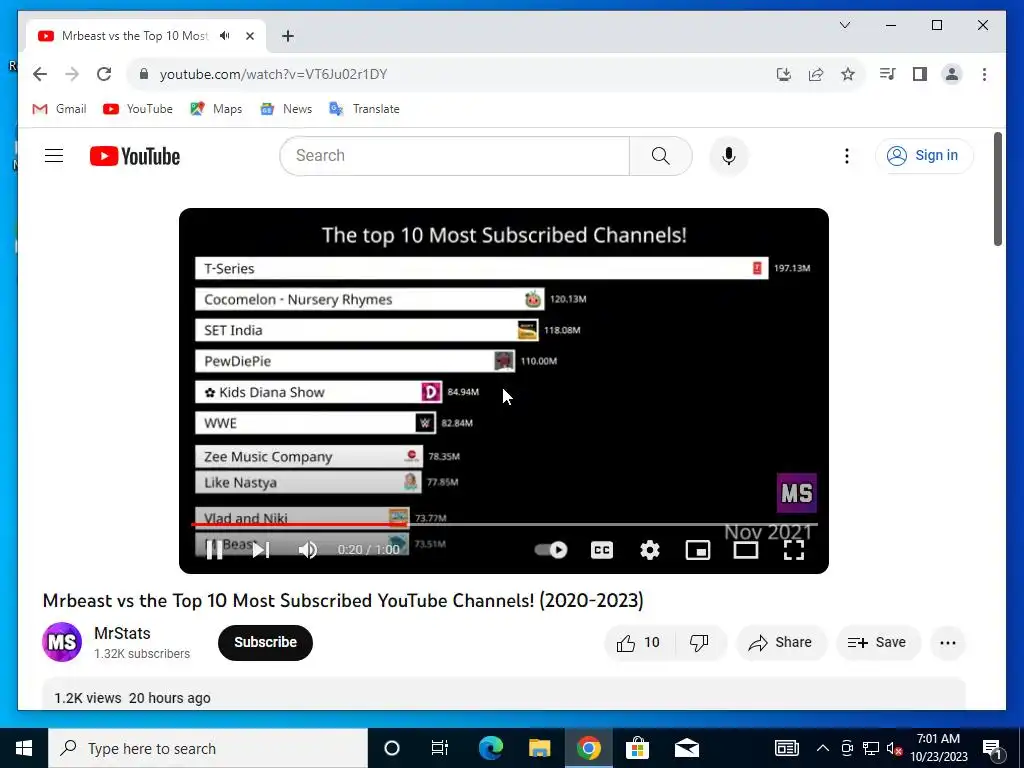
Task: Like the video with thumbs up
Action: pos(638,643)
